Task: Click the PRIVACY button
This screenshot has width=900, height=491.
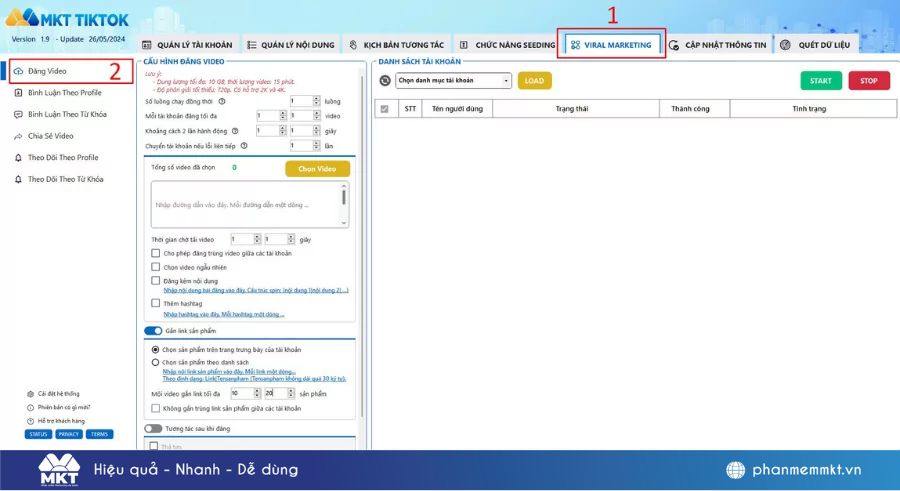Action: click(x=69, y=434)
